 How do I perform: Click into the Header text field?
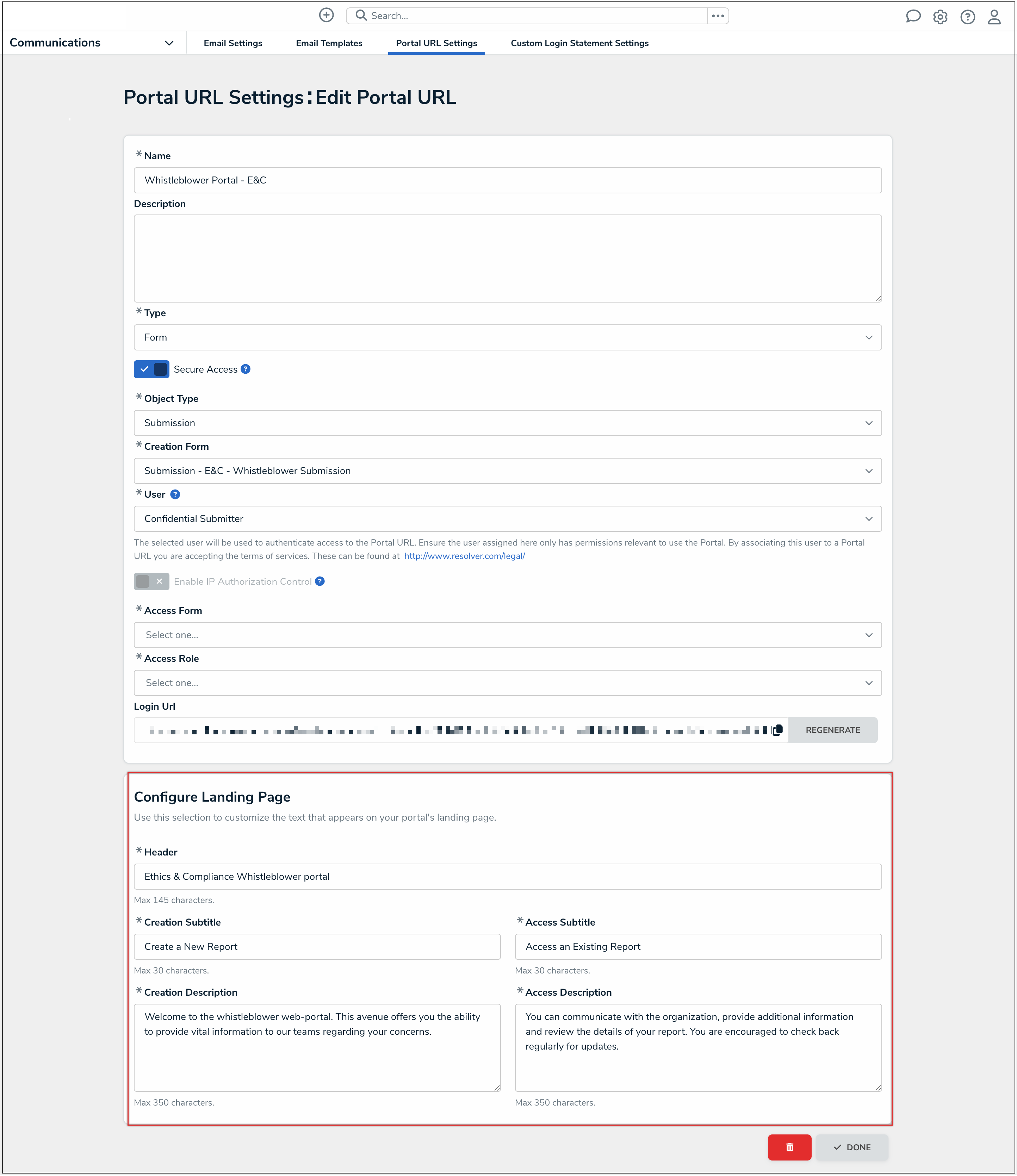(507, 876)
